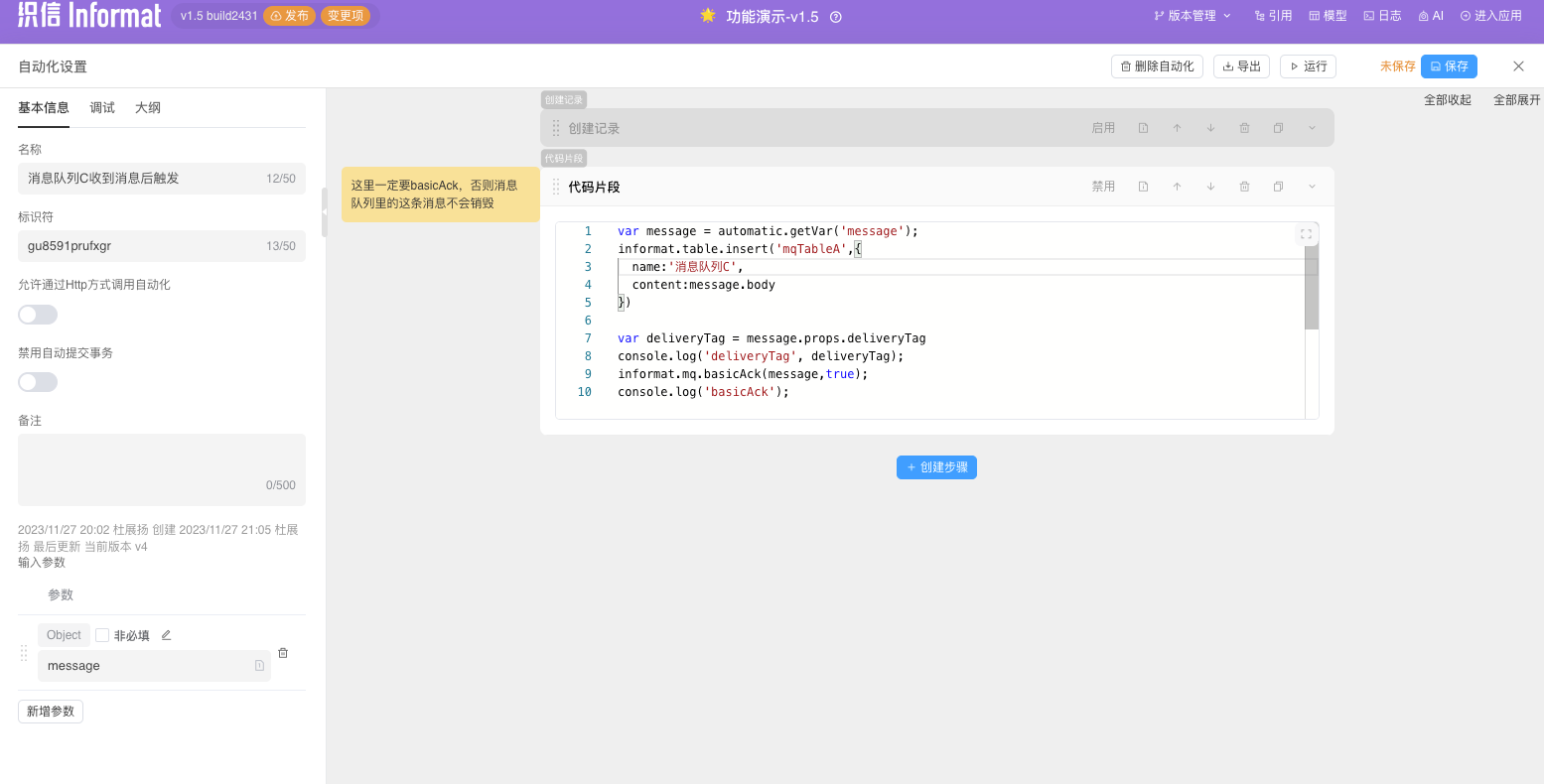Move the 代码片段 step up
Screen dimensions: 1544x784
[x=1177, y=186]
